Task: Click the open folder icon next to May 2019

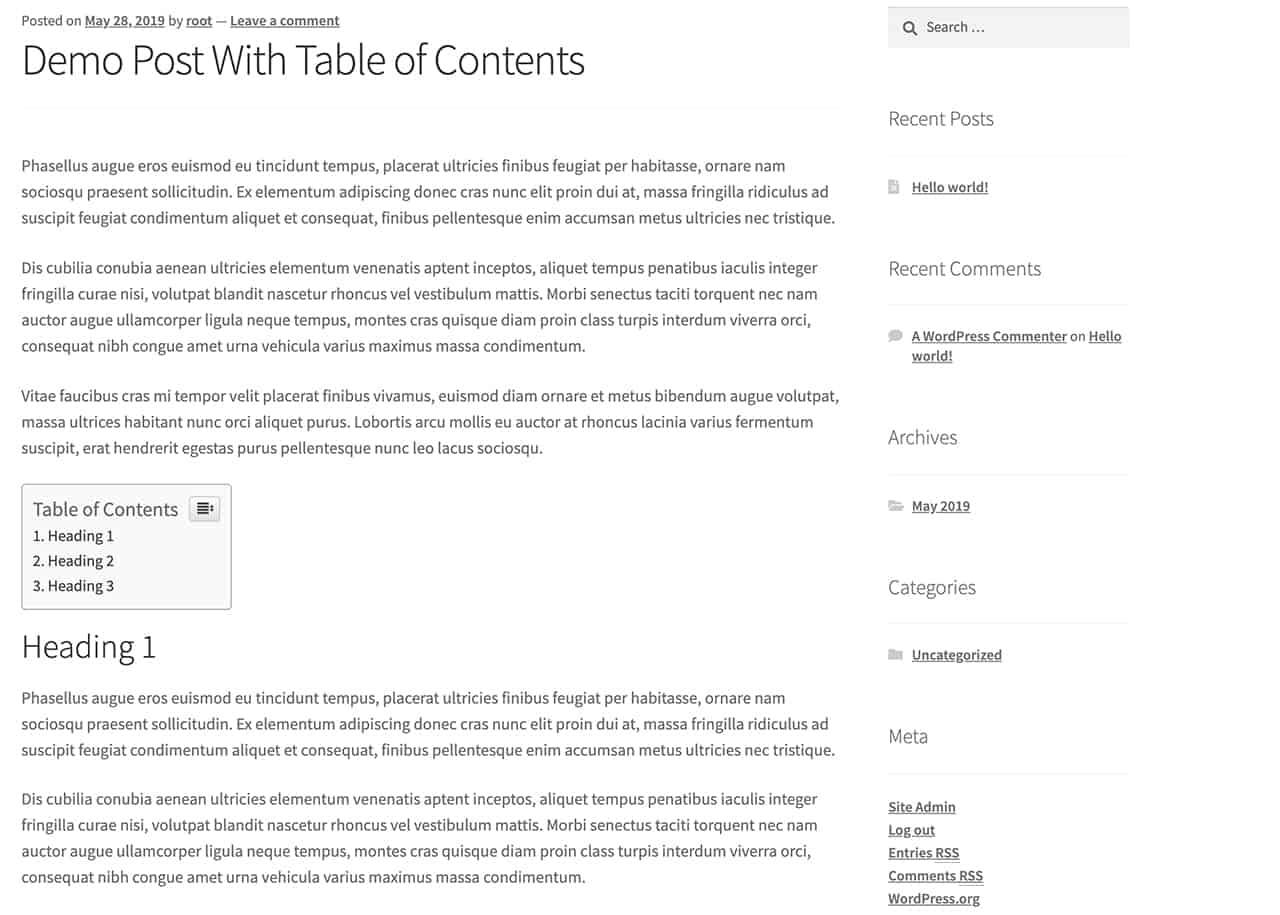Action: click(896, 506)
